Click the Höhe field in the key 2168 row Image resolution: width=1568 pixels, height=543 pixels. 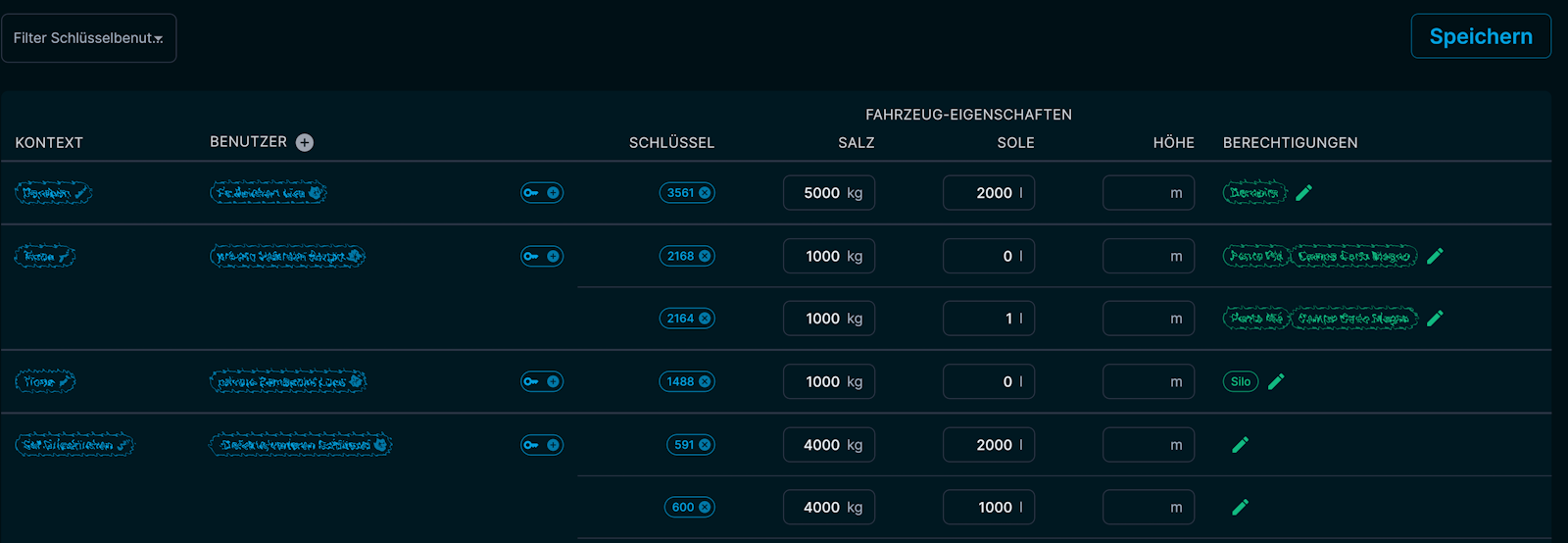(1148, 257)
